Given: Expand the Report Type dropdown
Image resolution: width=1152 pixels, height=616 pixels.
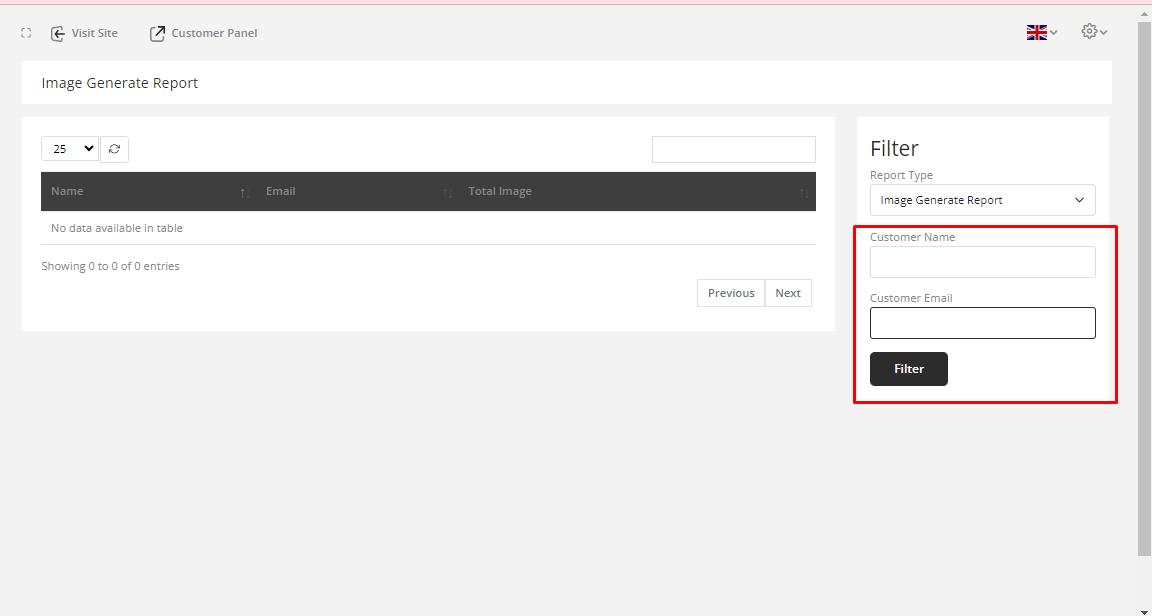Looking at the screenshot, I should [982, 200].
